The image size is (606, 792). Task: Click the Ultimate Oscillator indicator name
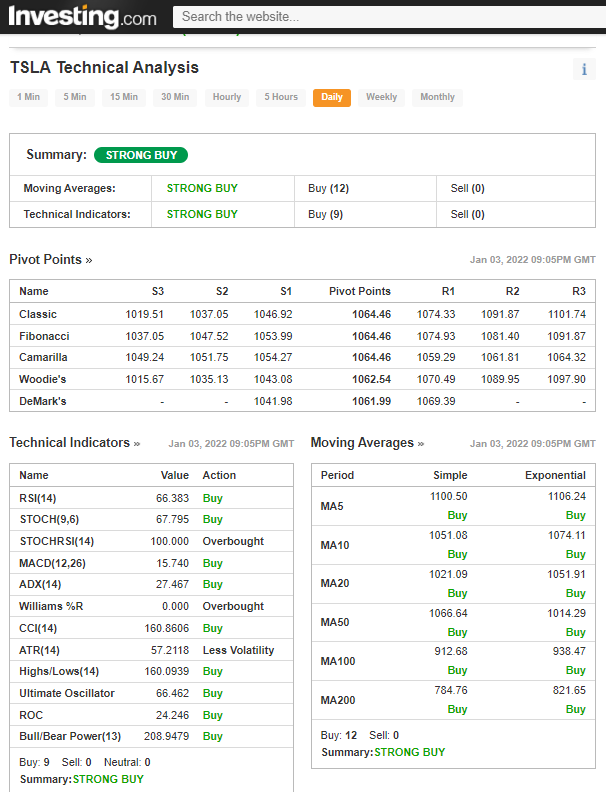pos(67,694)
